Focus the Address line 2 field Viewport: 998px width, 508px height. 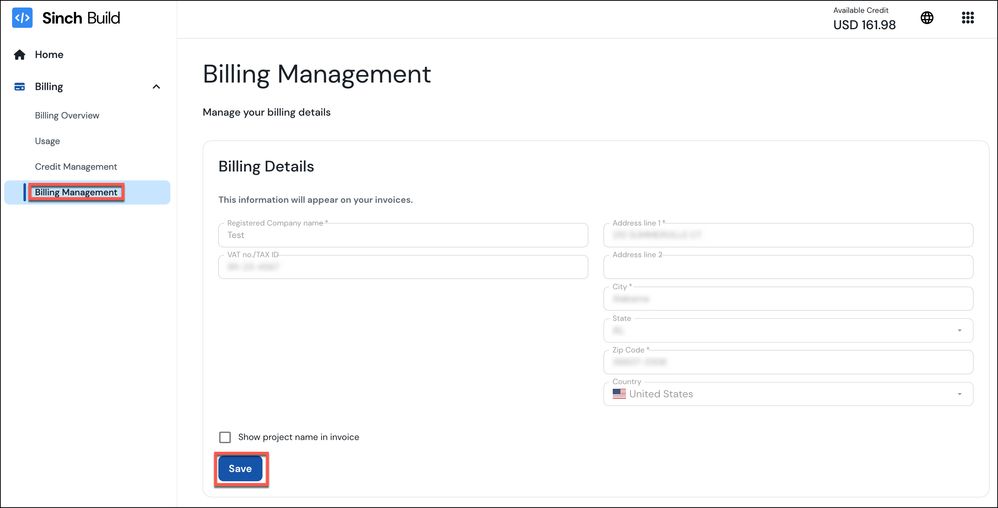coord(788,267)
